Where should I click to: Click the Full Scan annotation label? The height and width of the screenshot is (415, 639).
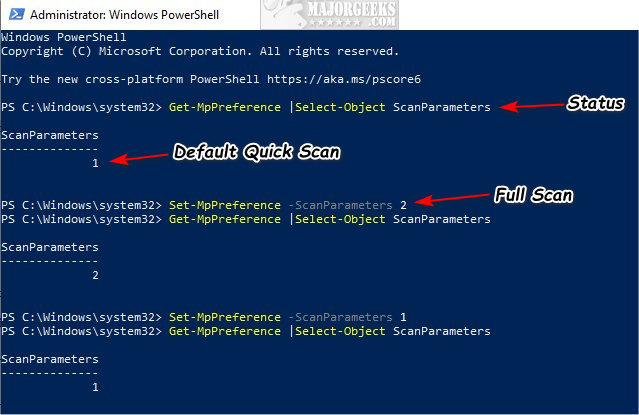(x=533, y=195)
